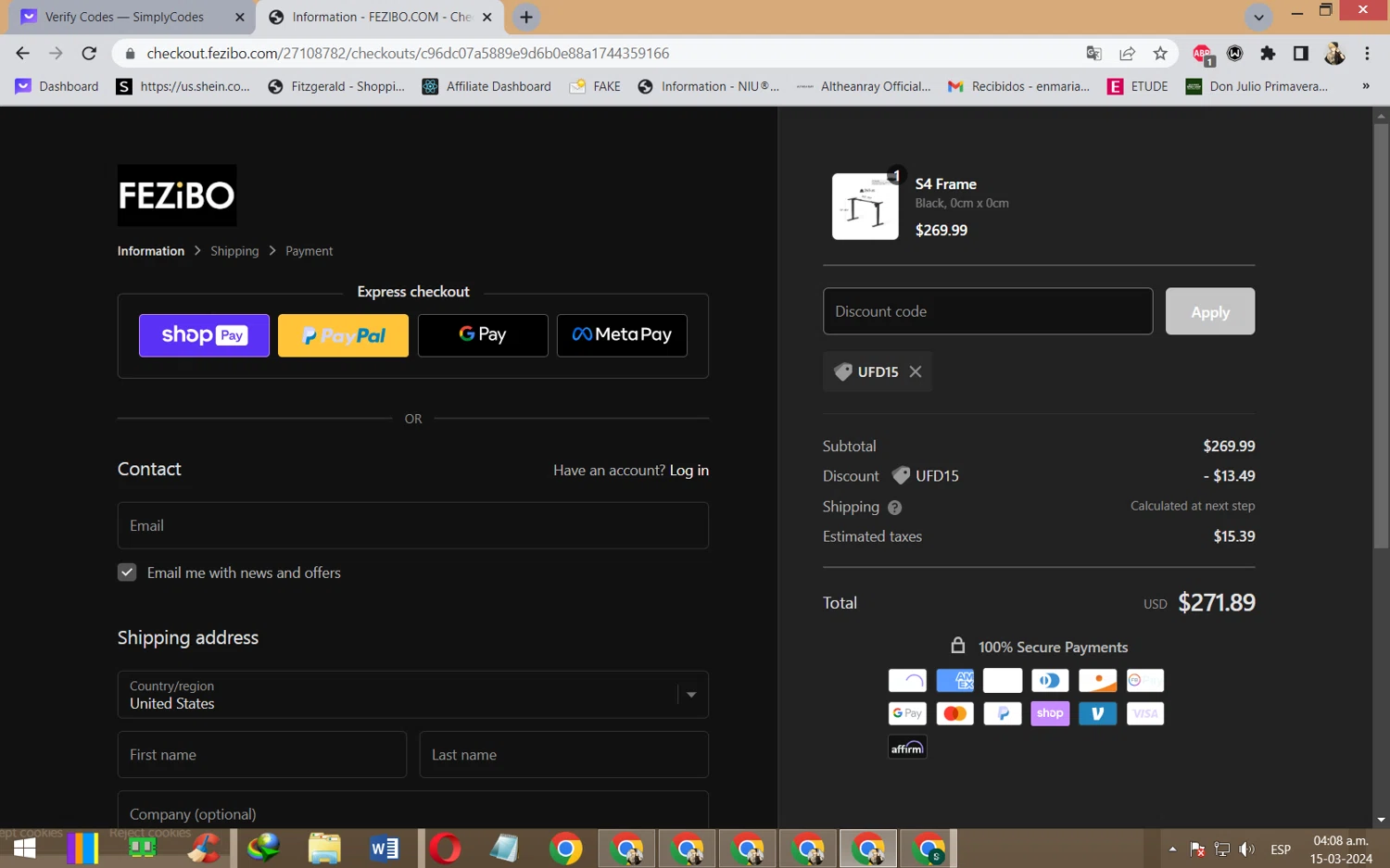The image size is (1390, 868).
Task: Choose Google Pay express checkout
Action: pos(483,335)
